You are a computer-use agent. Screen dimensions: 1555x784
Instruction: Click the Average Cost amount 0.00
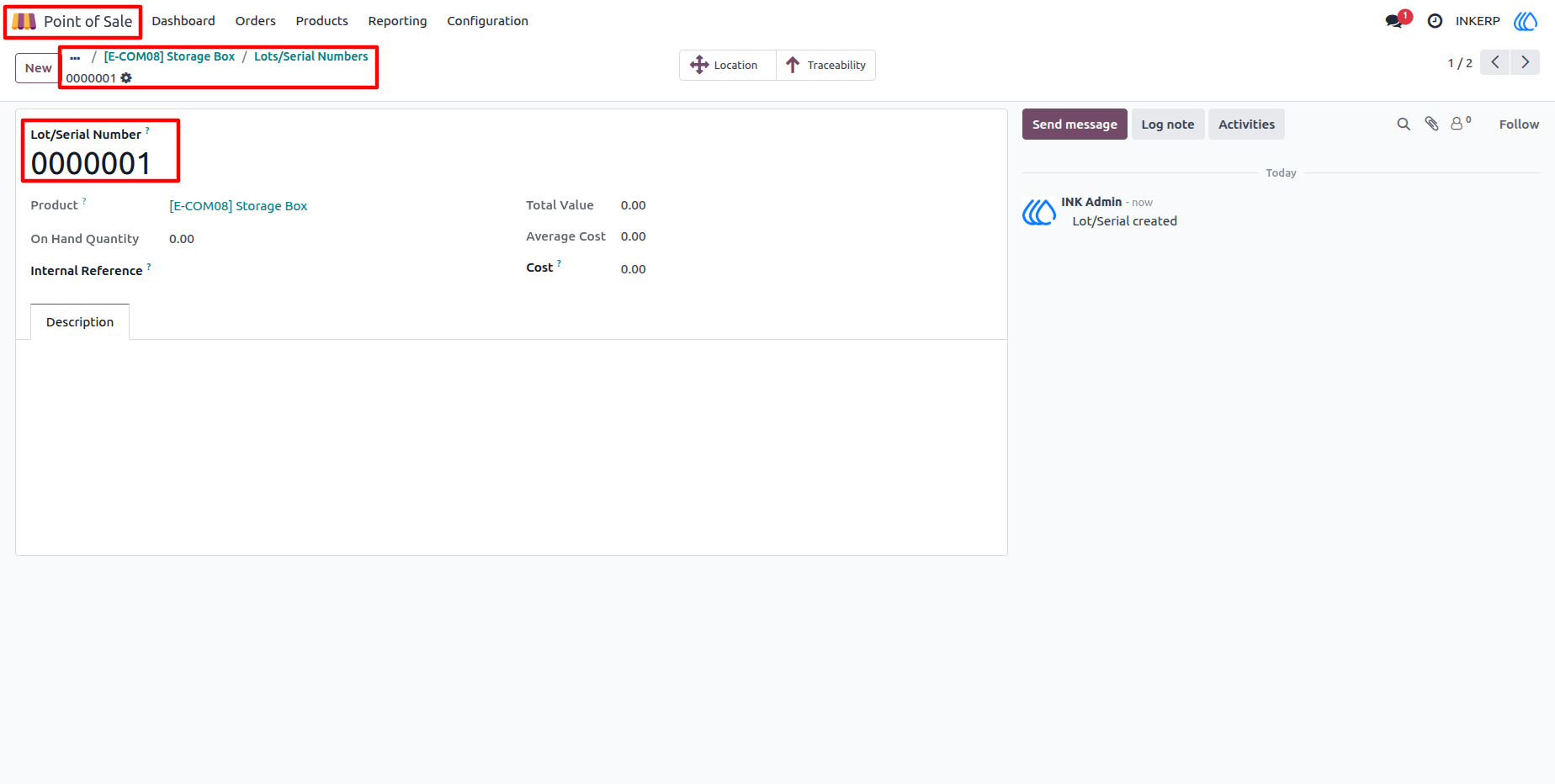633,236
